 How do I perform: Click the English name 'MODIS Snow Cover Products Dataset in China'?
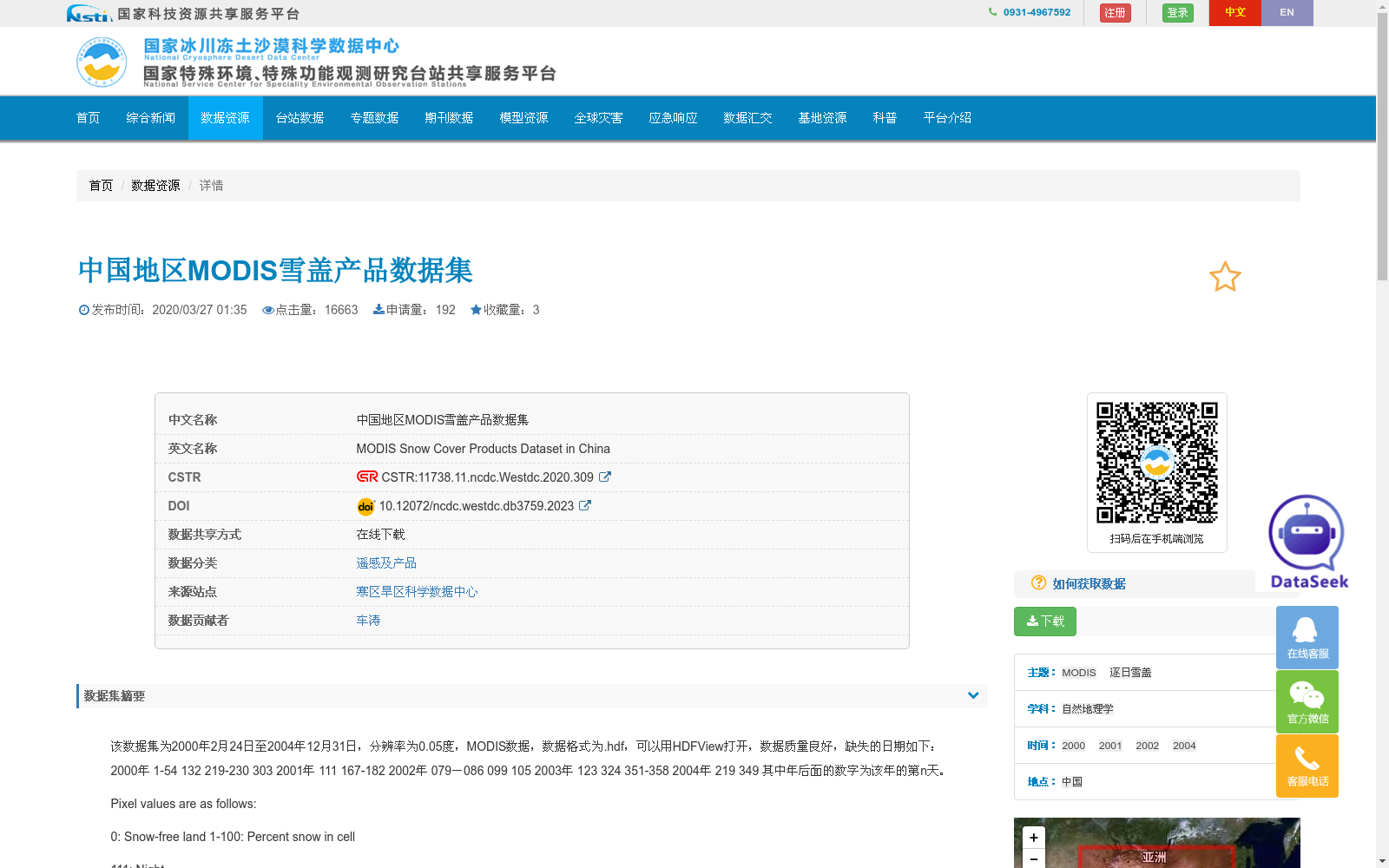483,449
